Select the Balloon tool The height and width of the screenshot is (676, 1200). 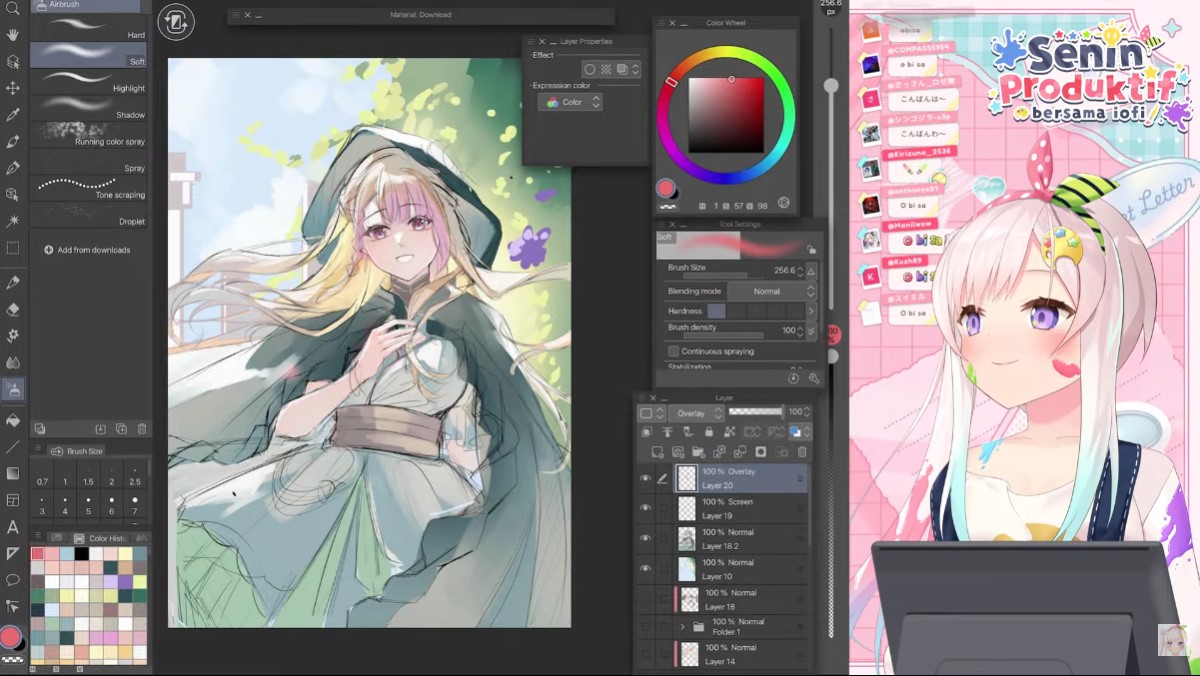(13, 579)
